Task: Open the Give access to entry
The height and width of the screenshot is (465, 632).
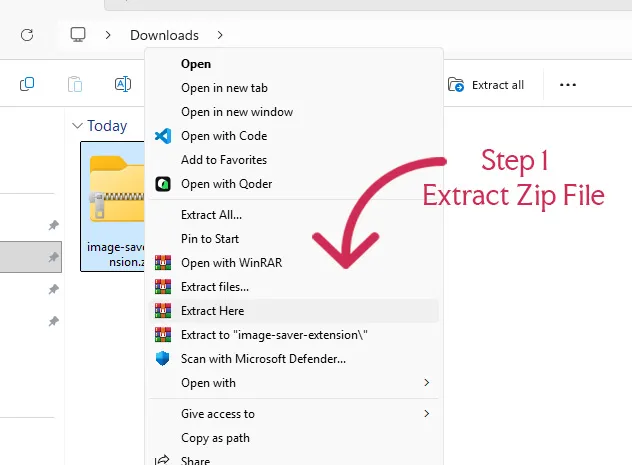Action: click(x=294, y=414)
